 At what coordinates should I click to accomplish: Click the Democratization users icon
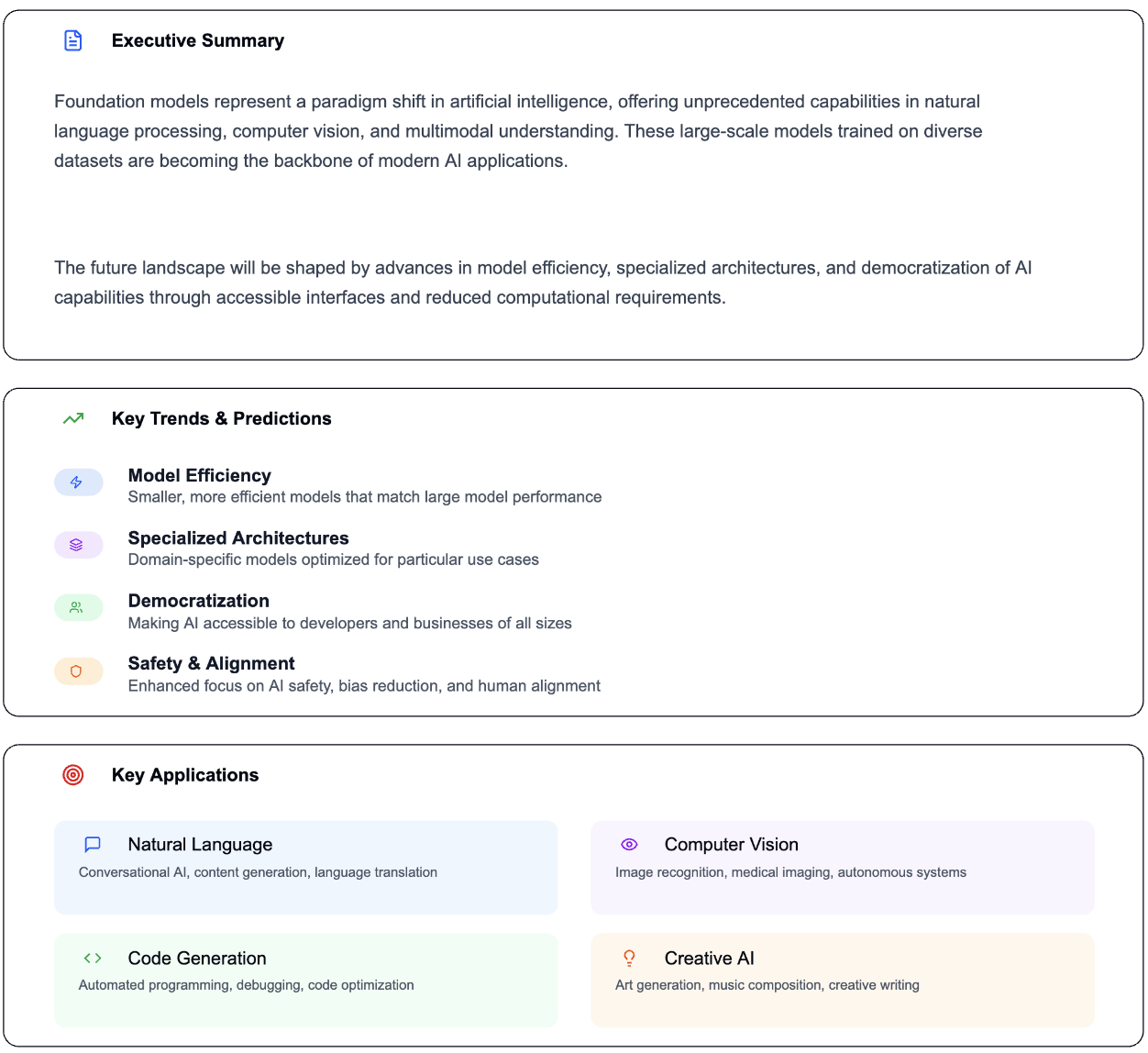[x=77, y=607]
